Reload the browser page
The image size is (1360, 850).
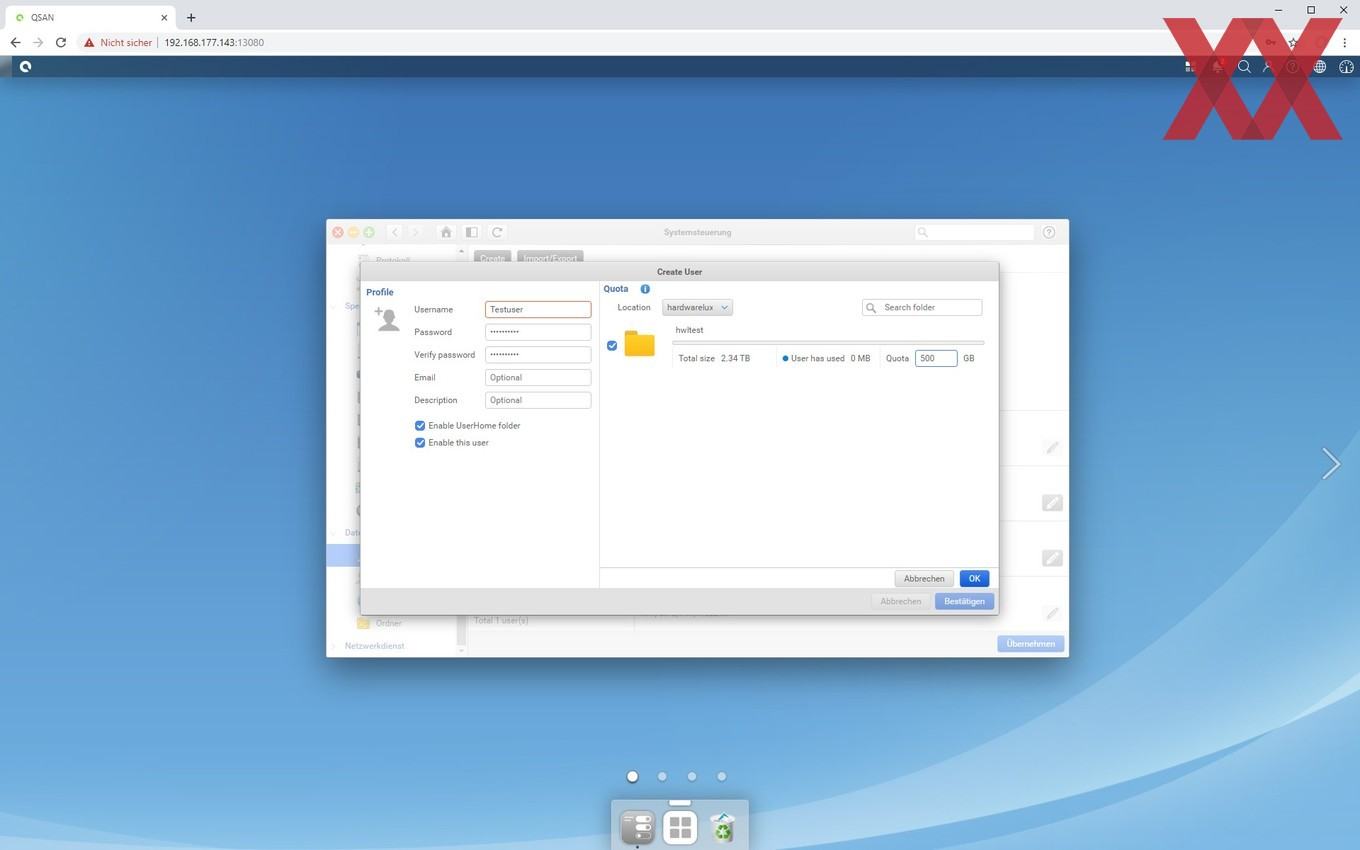pyautogui.click(x=61, y=43)
